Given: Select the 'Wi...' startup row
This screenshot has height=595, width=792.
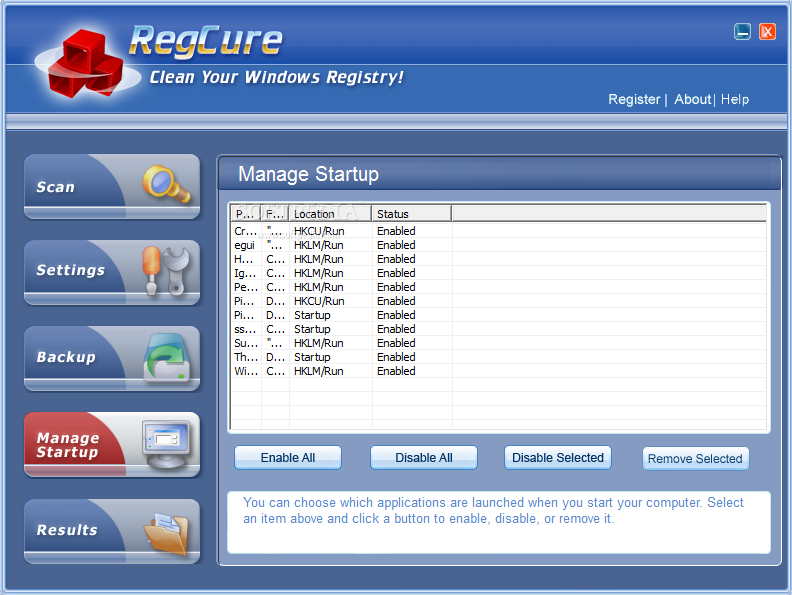Looking at the screenshot, I should 498,371.
